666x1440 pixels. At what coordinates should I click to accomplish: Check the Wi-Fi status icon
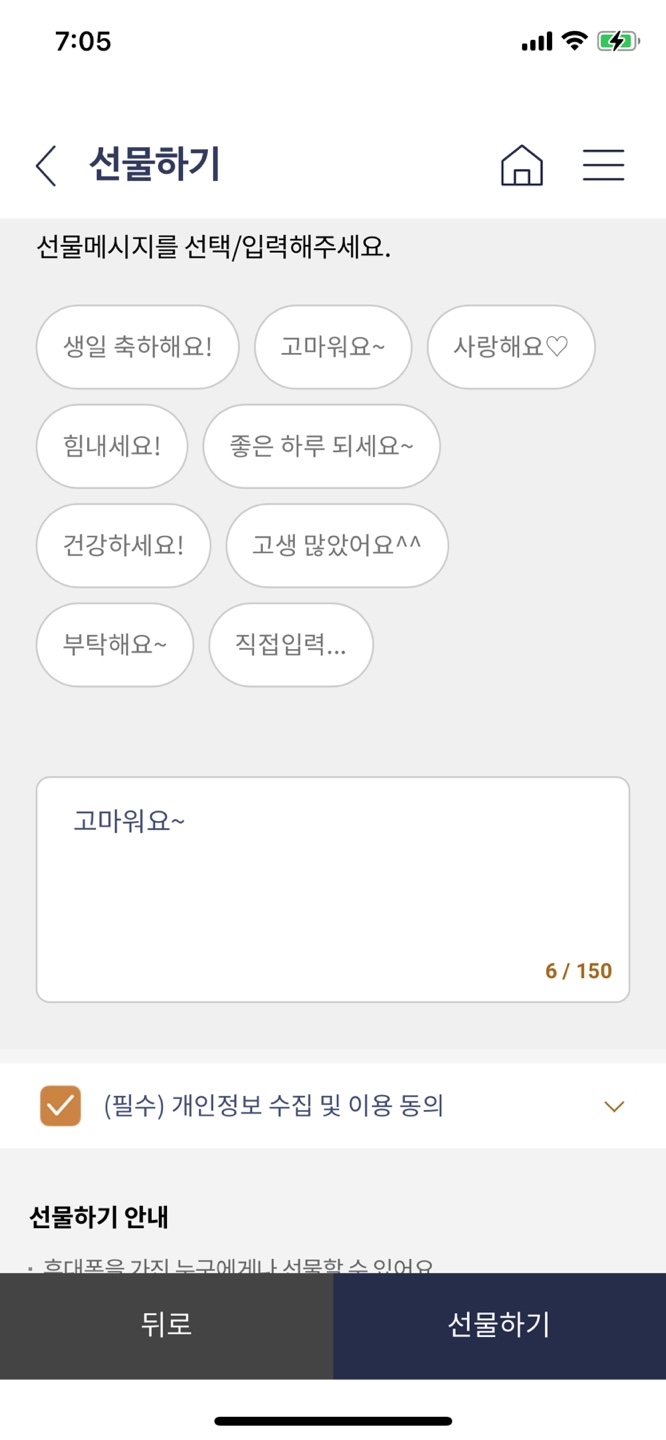574,41
